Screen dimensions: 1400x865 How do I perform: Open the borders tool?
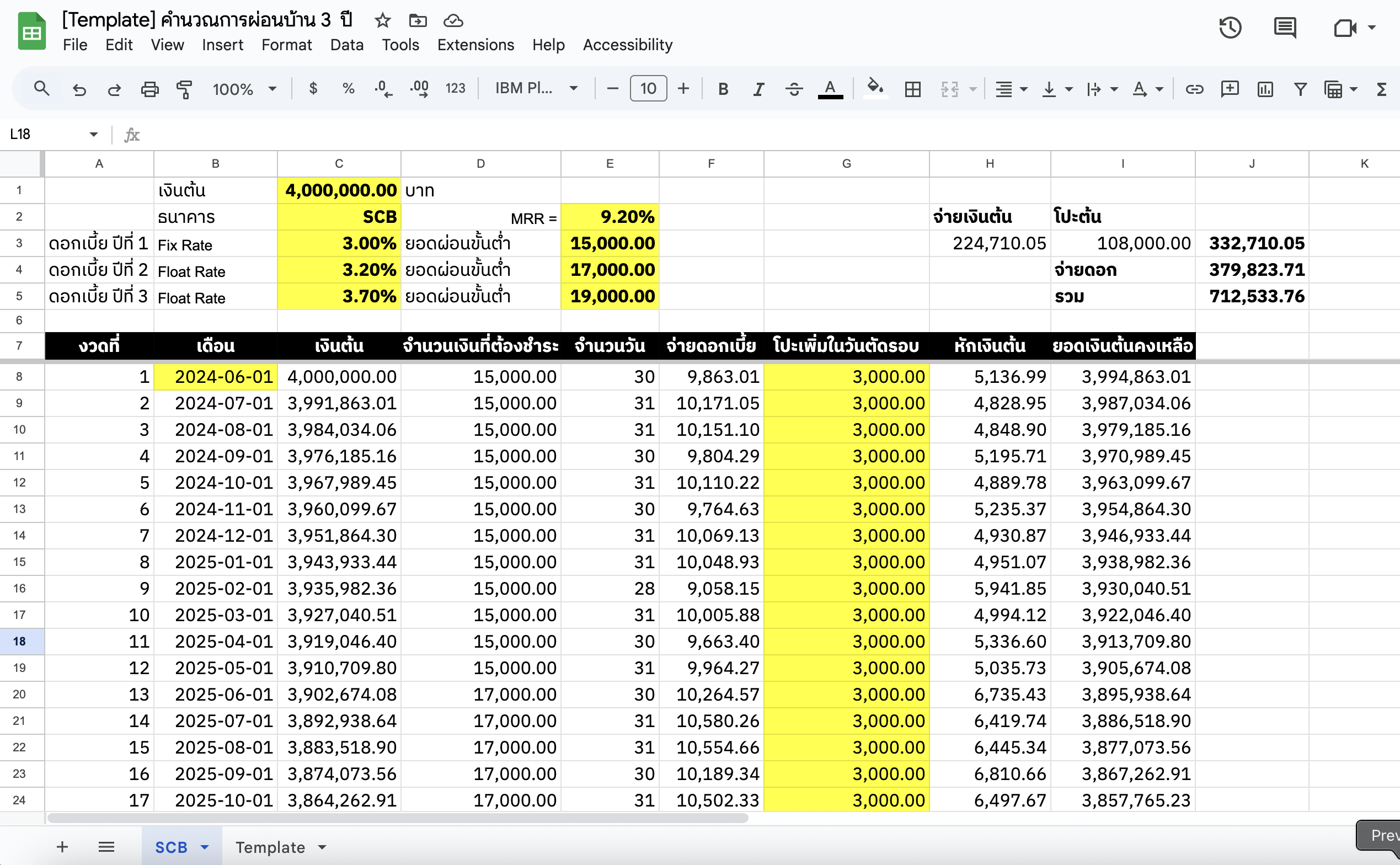pos(912,89)
